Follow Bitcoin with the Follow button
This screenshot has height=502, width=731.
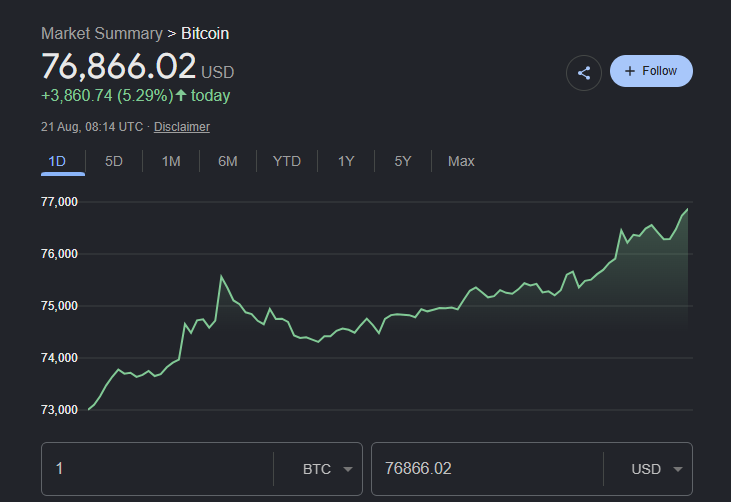651,71
